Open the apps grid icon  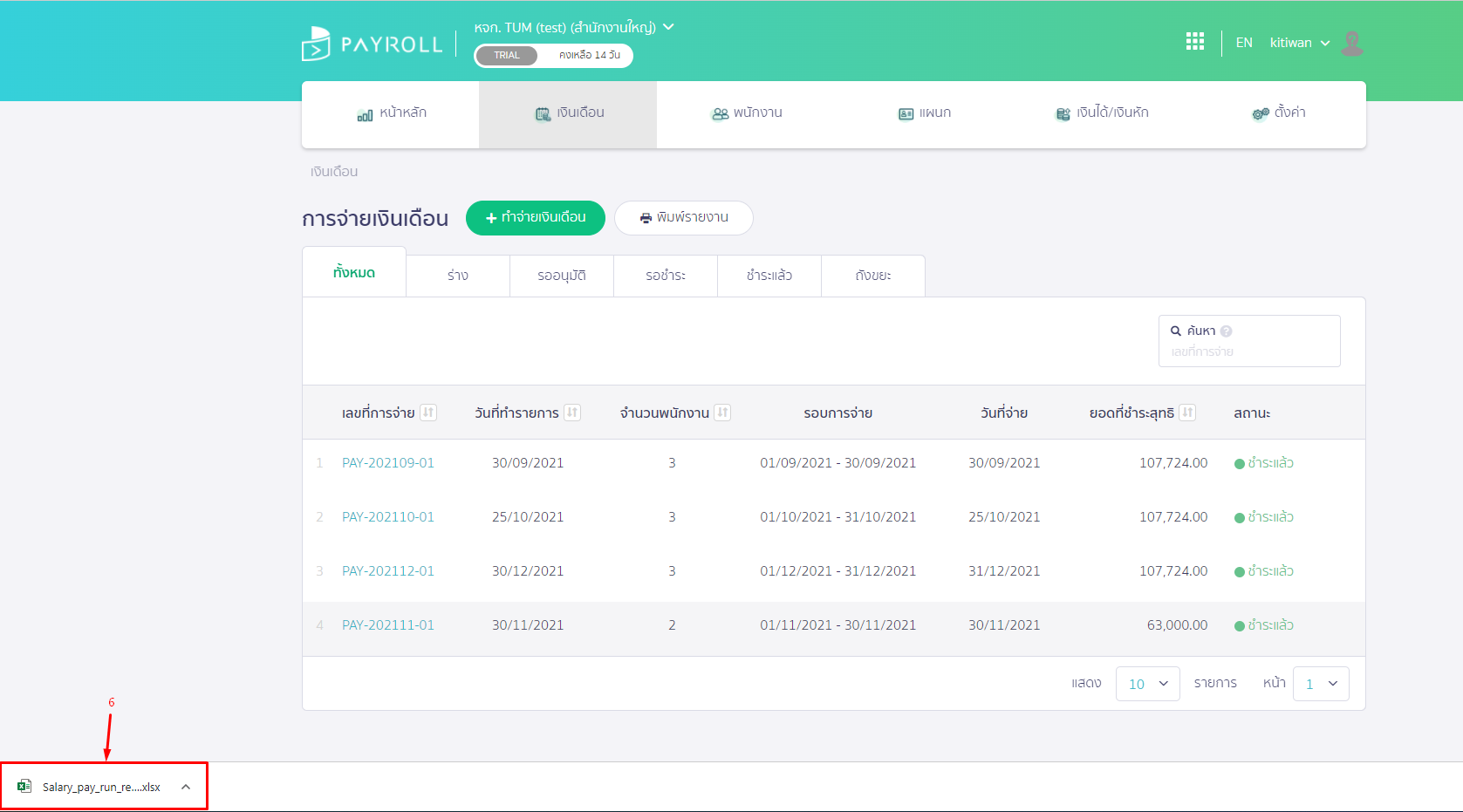(x=1194, y=41)
